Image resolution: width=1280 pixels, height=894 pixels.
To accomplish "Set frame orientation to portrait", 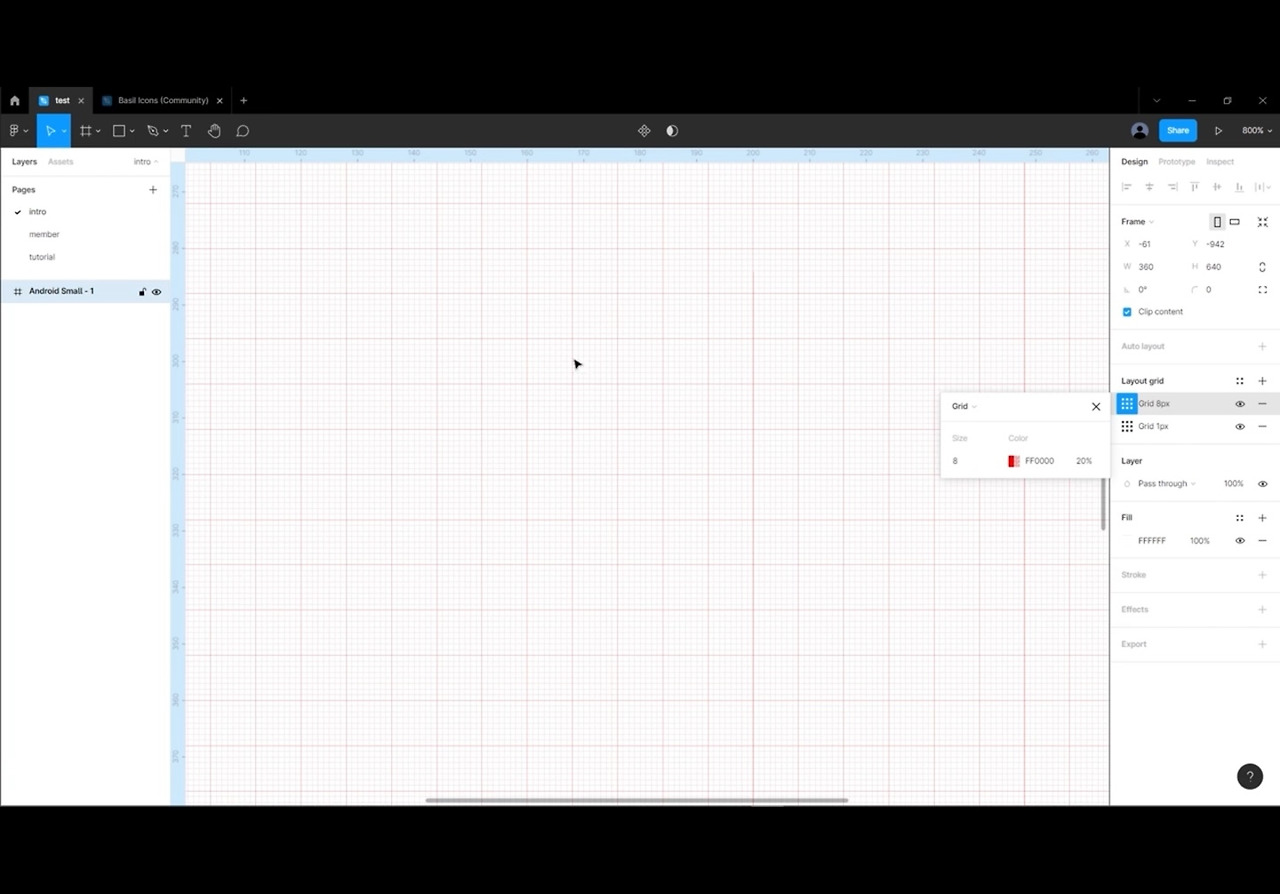I will click(x=1217, y=222).
